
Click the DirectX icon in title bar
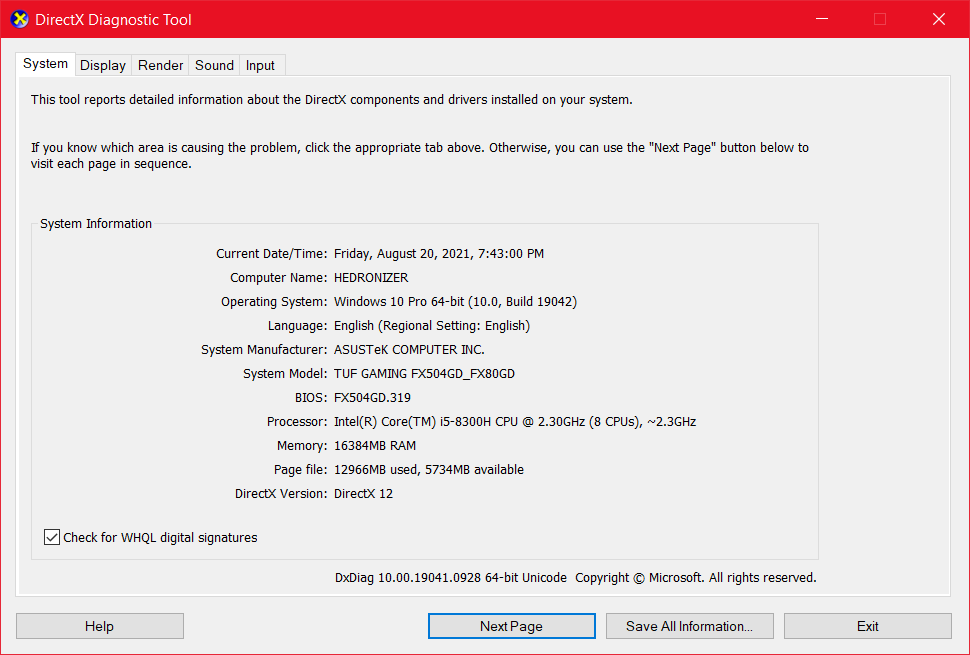(20, 19)
